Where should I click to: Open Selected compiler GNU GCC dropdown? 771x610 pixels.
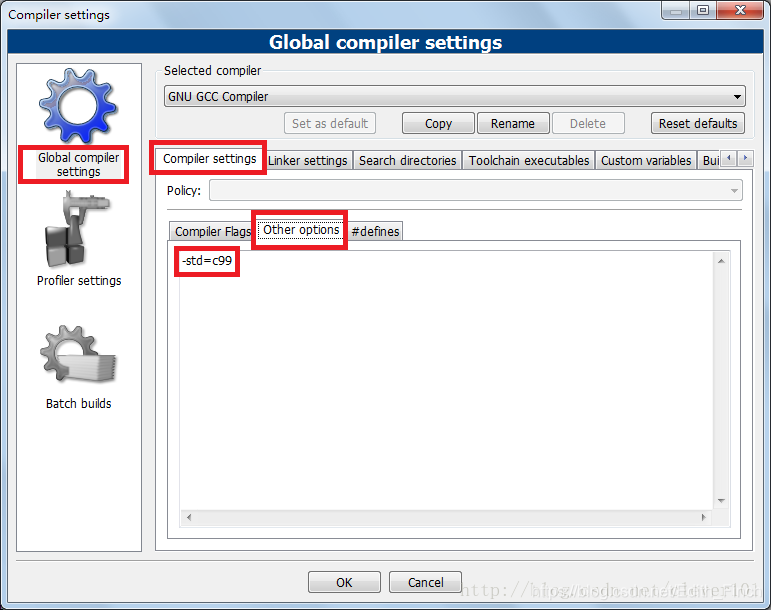[x=454, y=96]
